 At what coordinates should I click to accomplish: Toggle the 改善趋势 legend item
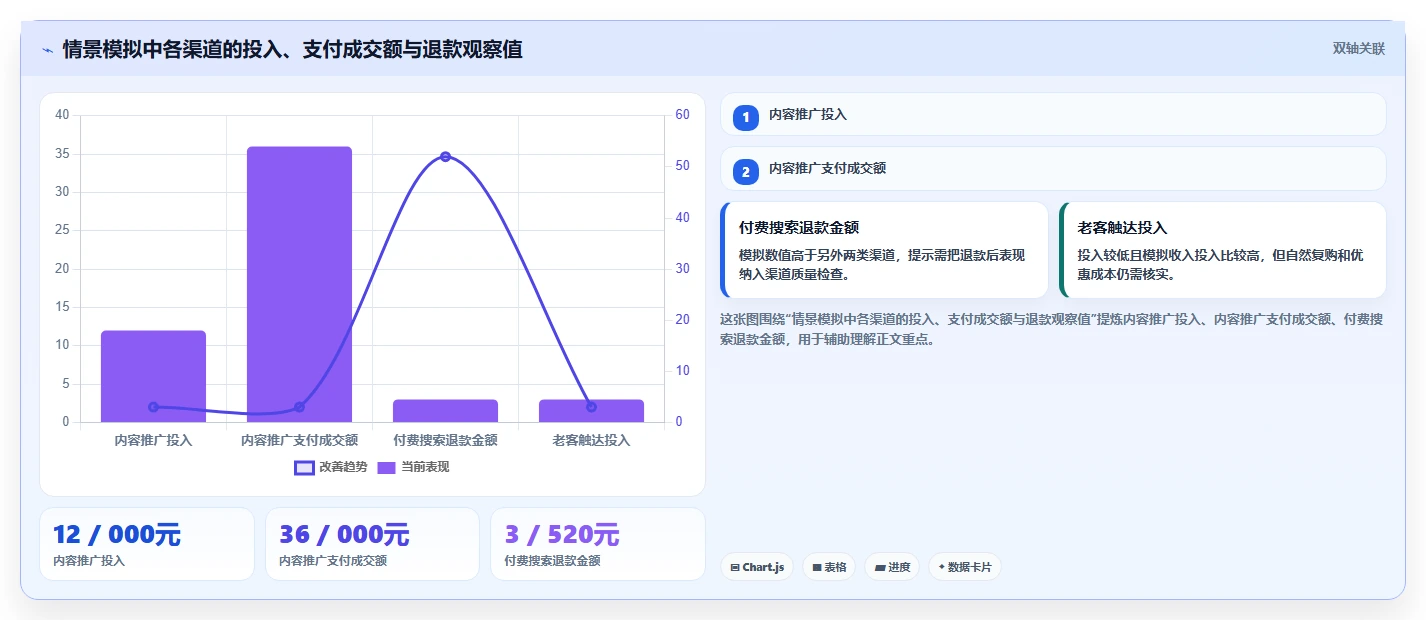click(x=331, y=467)
